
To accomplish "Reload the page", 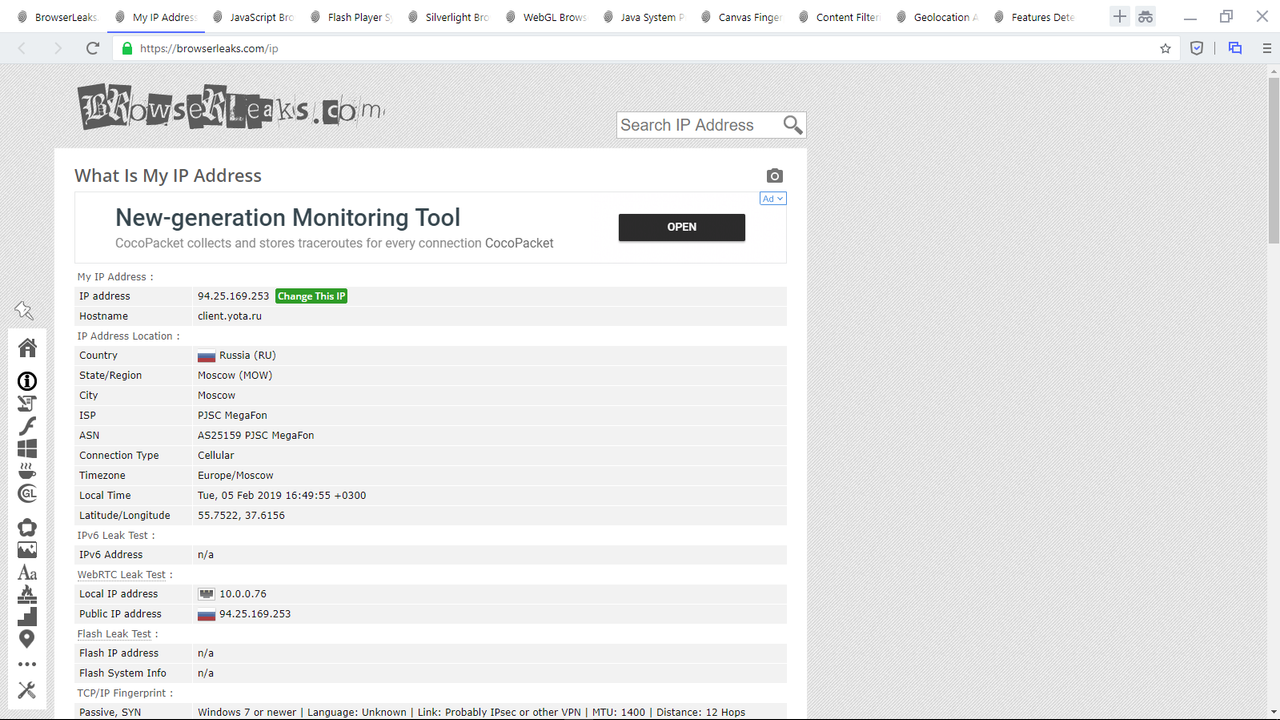I will tap(93, 48).
